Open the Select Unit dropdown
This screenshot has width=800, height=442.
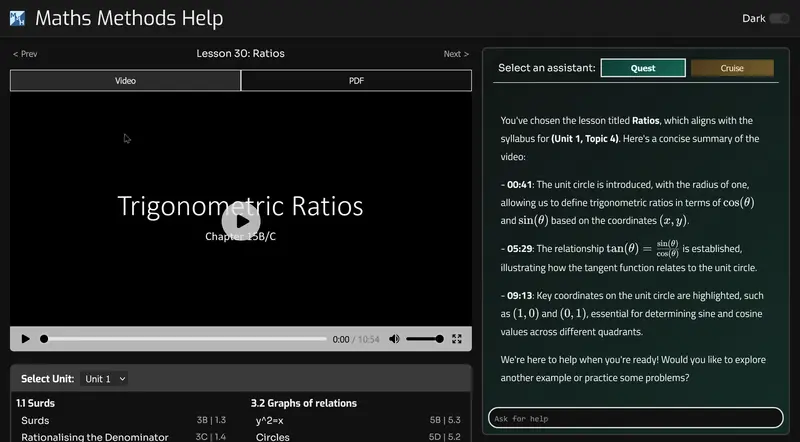[x=105, y=379]
